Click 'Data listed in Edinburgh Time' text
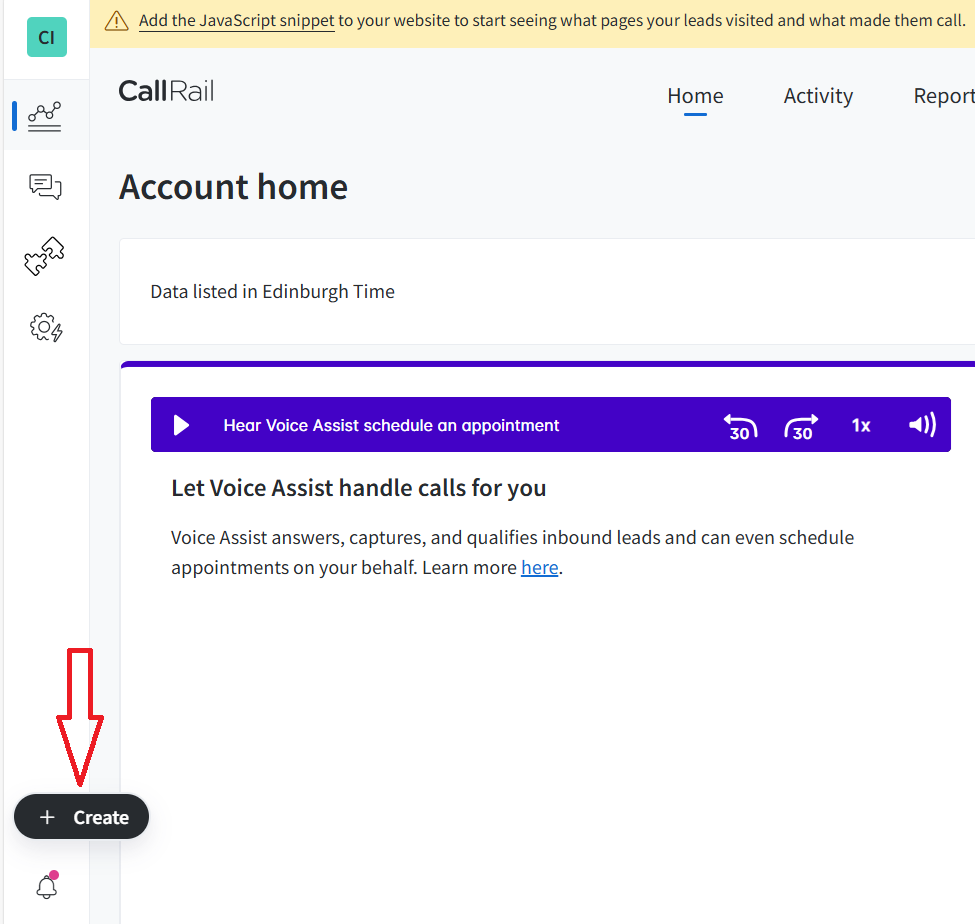 [x=272, y=292]
